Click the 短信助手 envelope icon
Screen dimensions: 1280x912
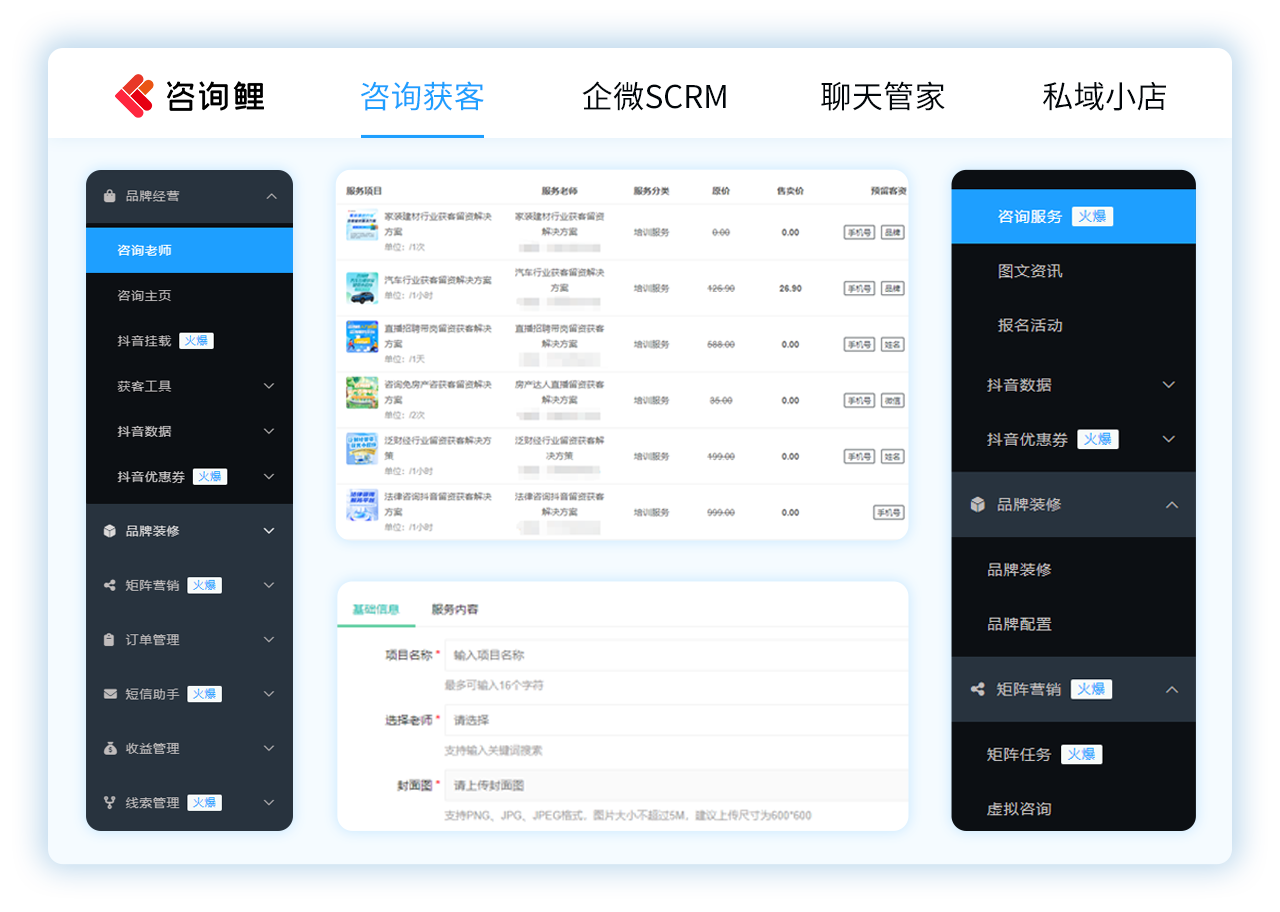tap(110, 693)
